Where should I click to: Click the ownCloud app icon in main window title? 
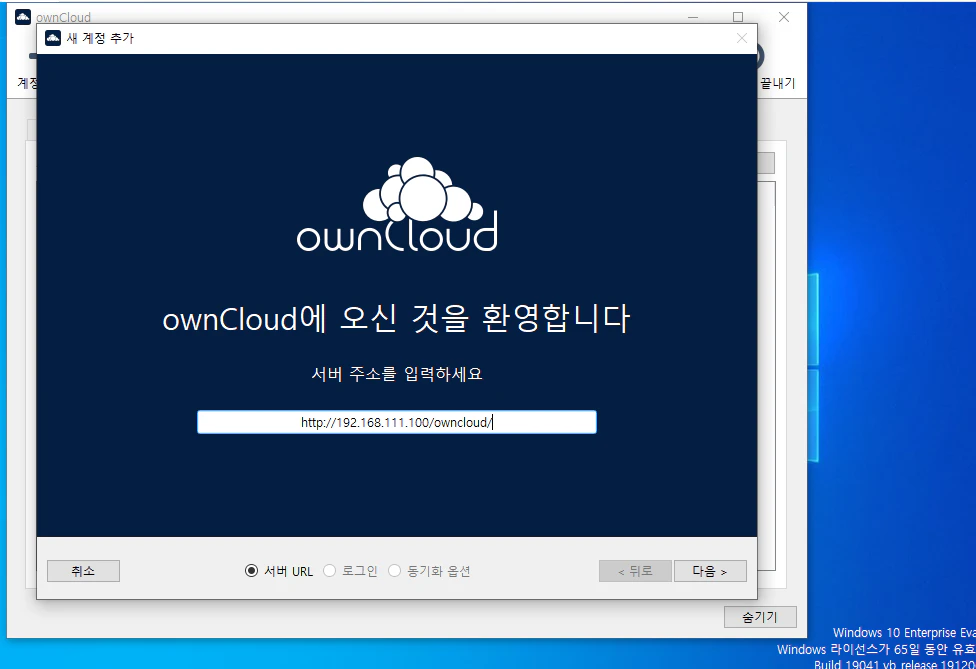23,17
